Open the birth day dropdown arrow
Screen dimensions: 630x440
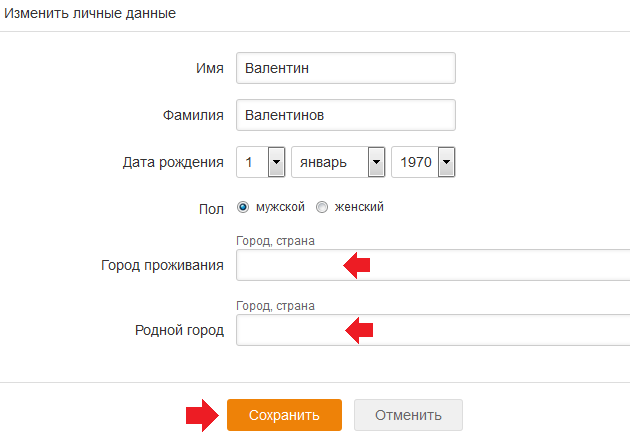coord(276,162)
